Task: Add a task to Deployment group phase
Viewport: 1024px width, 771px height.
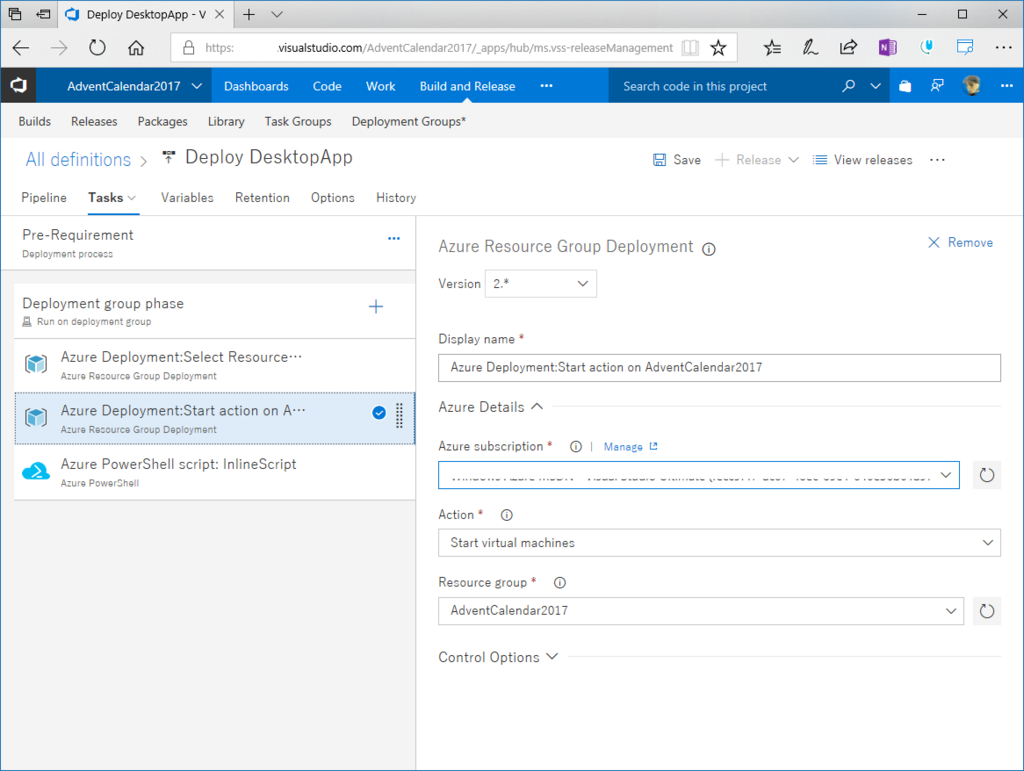Action: point(376,307)
